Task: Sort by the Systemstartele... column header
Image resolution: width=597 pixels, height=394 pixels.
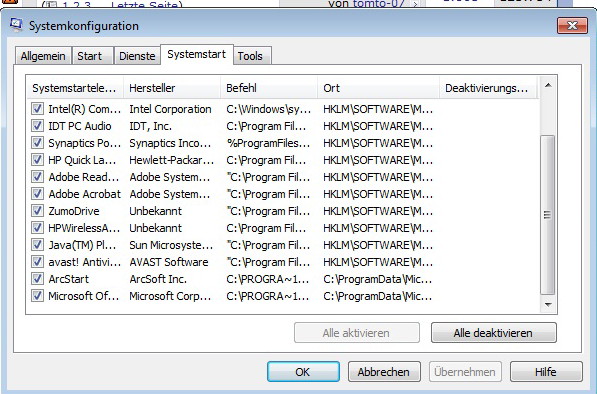Action: 75,88
